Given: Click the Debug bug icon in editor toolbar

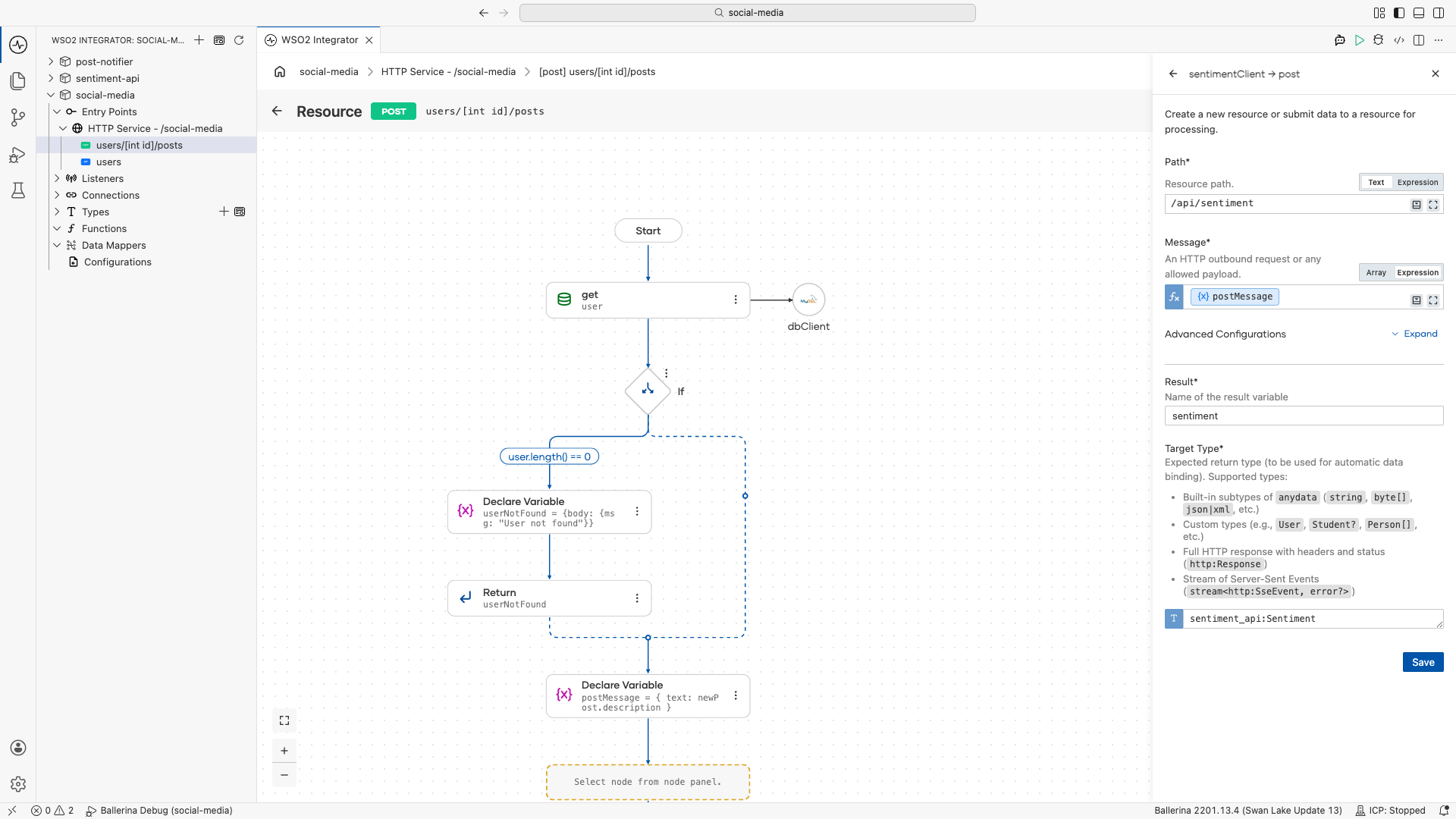Looking at the screenshot, I should 1379,40.
